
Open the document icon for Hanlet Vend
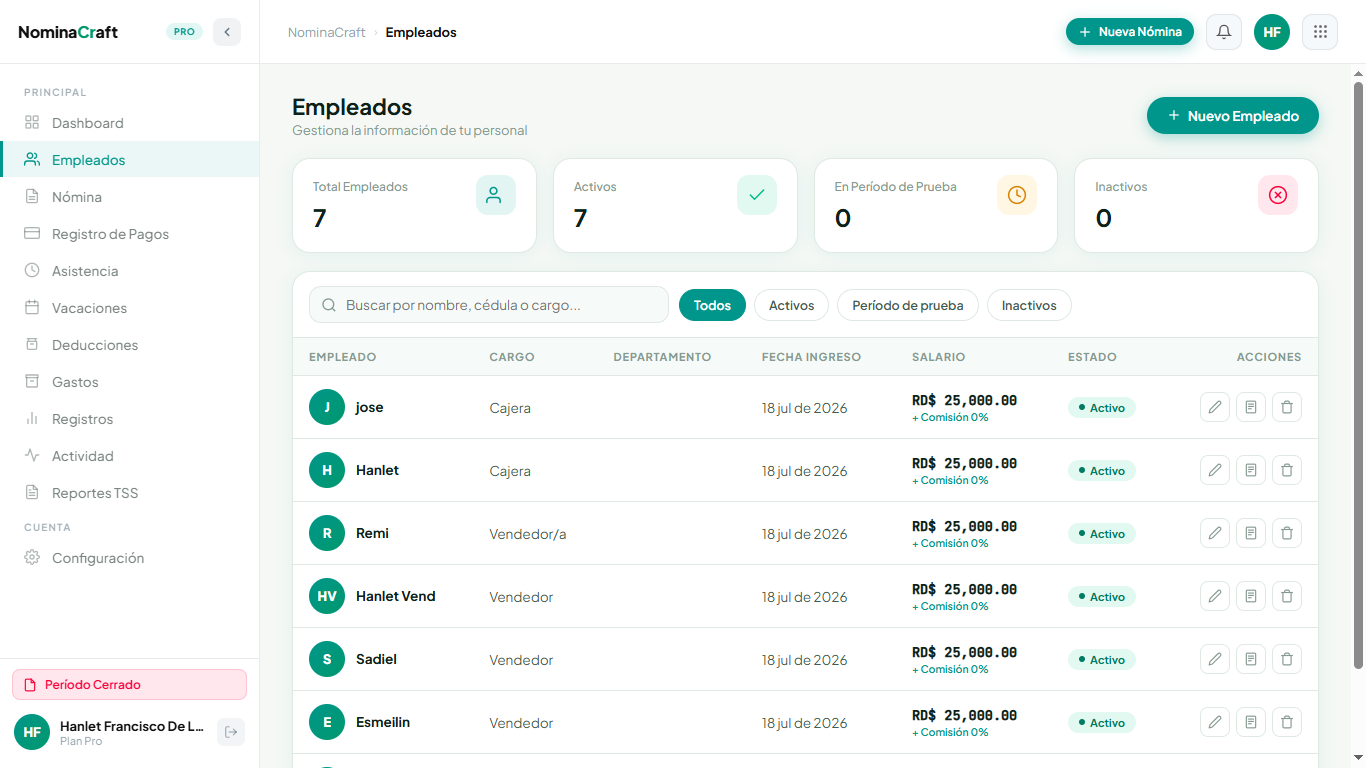click(1251, 596)
